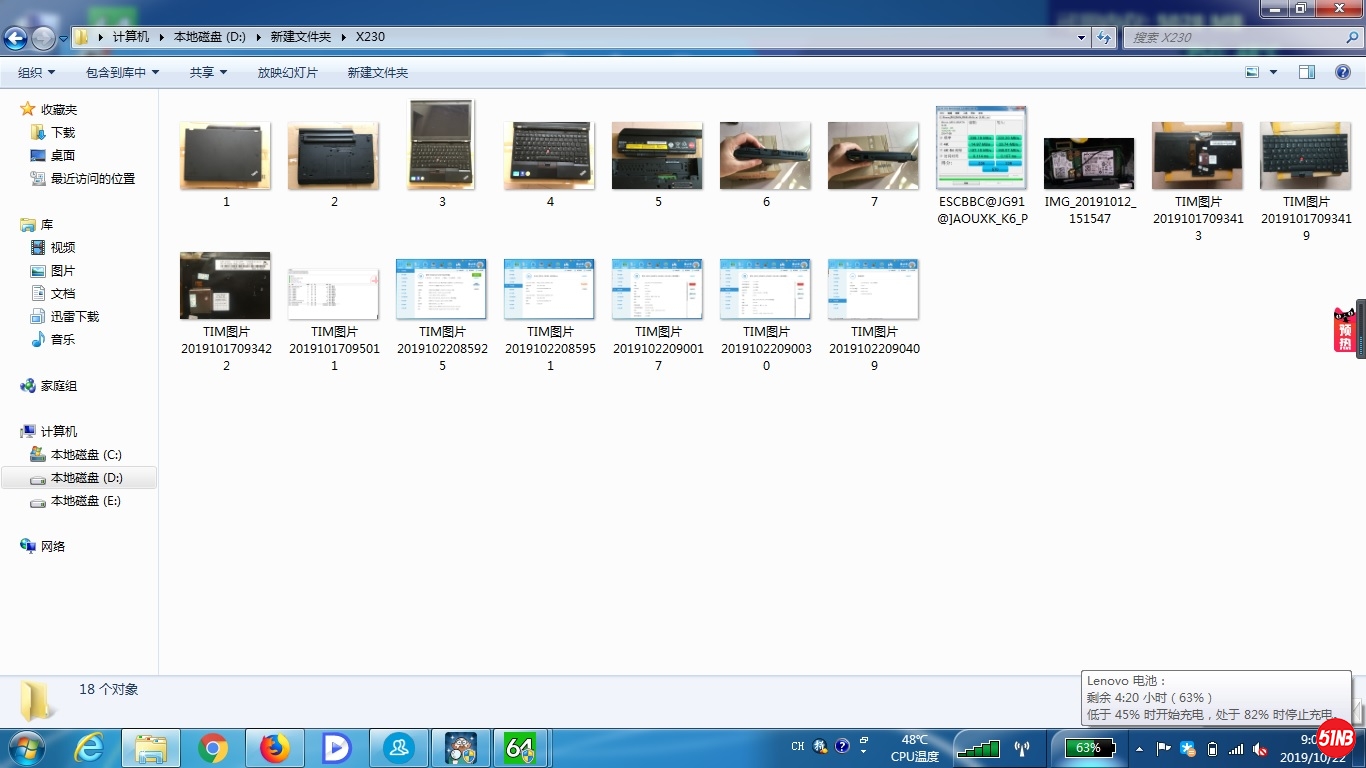Toggle the preview pane button
Screen dimensions: 1366x768
(1306, 72)
